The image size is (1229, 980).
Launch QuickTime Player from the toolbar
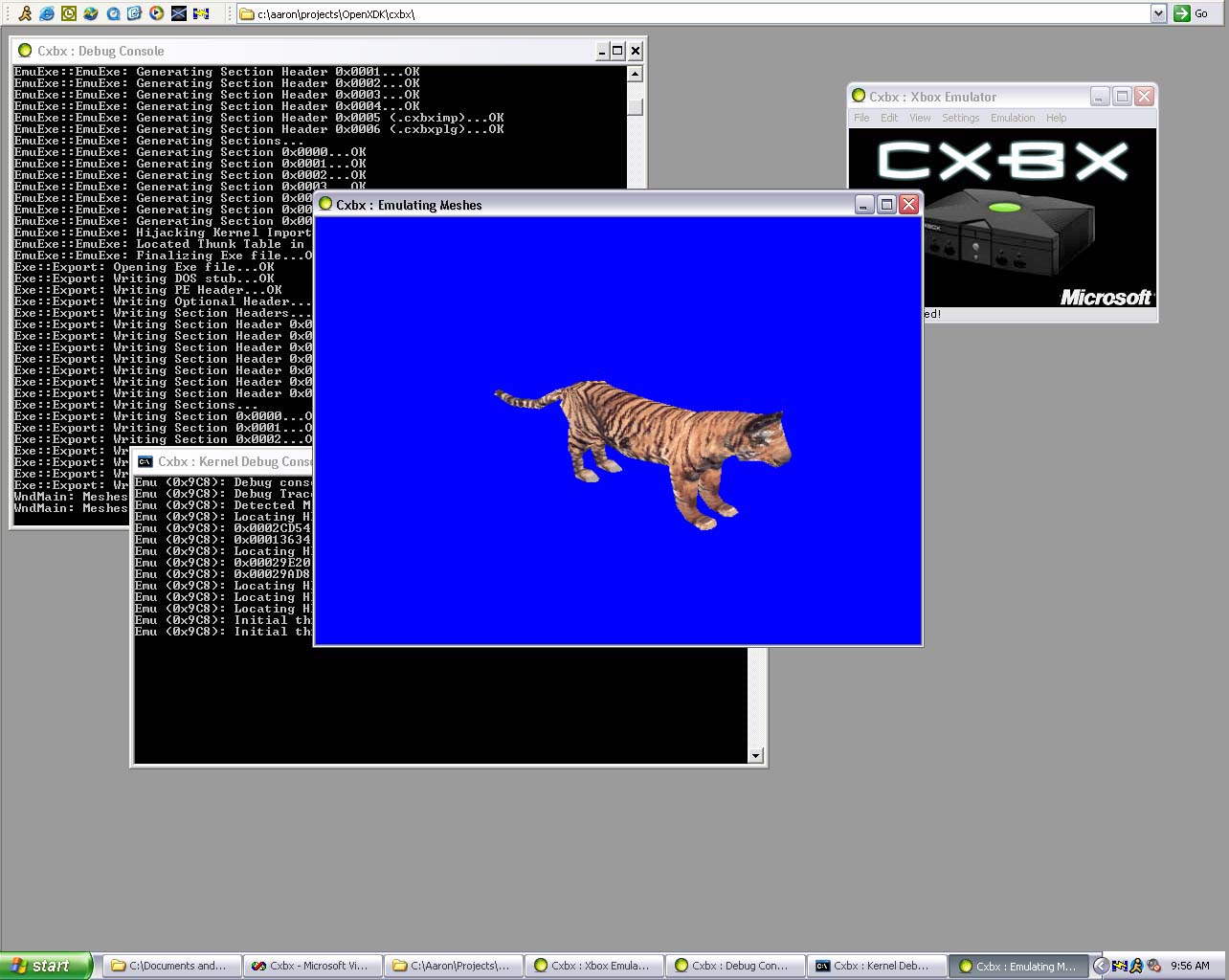click(113, 13)
